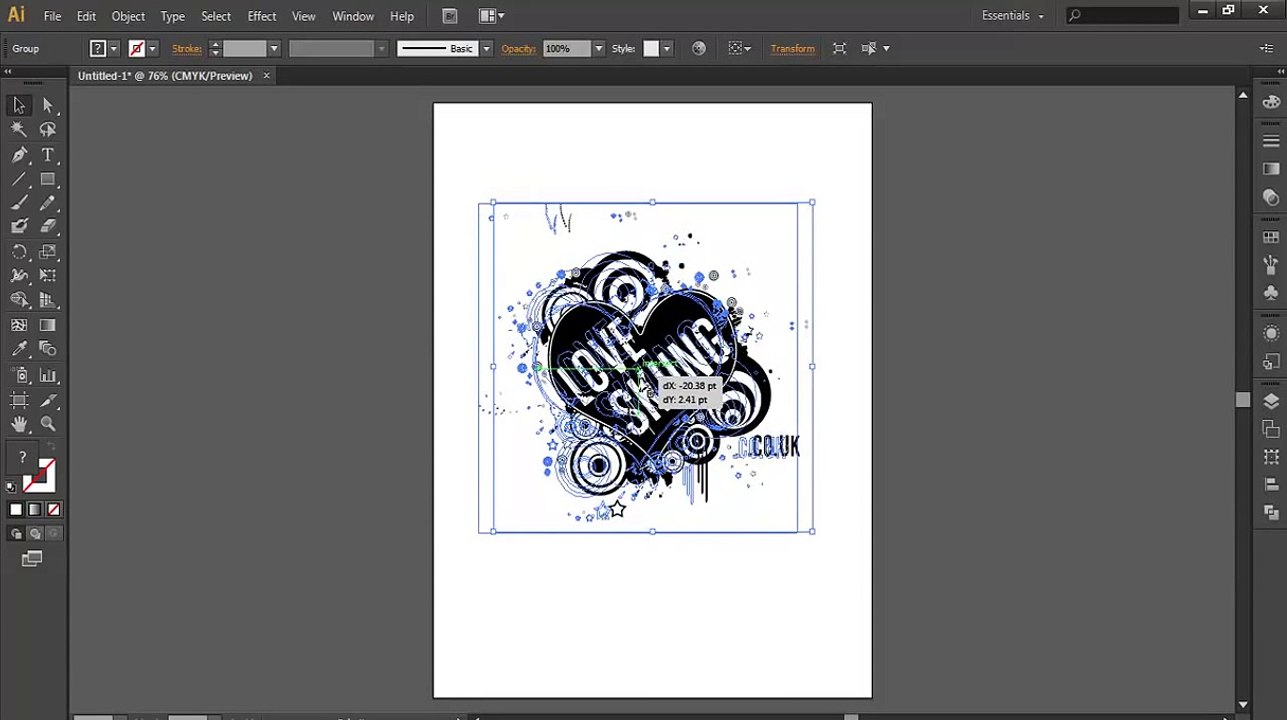Swap fill and stroke colors
The height and width of the screenshot is (720, 1287).
[51, 446]
